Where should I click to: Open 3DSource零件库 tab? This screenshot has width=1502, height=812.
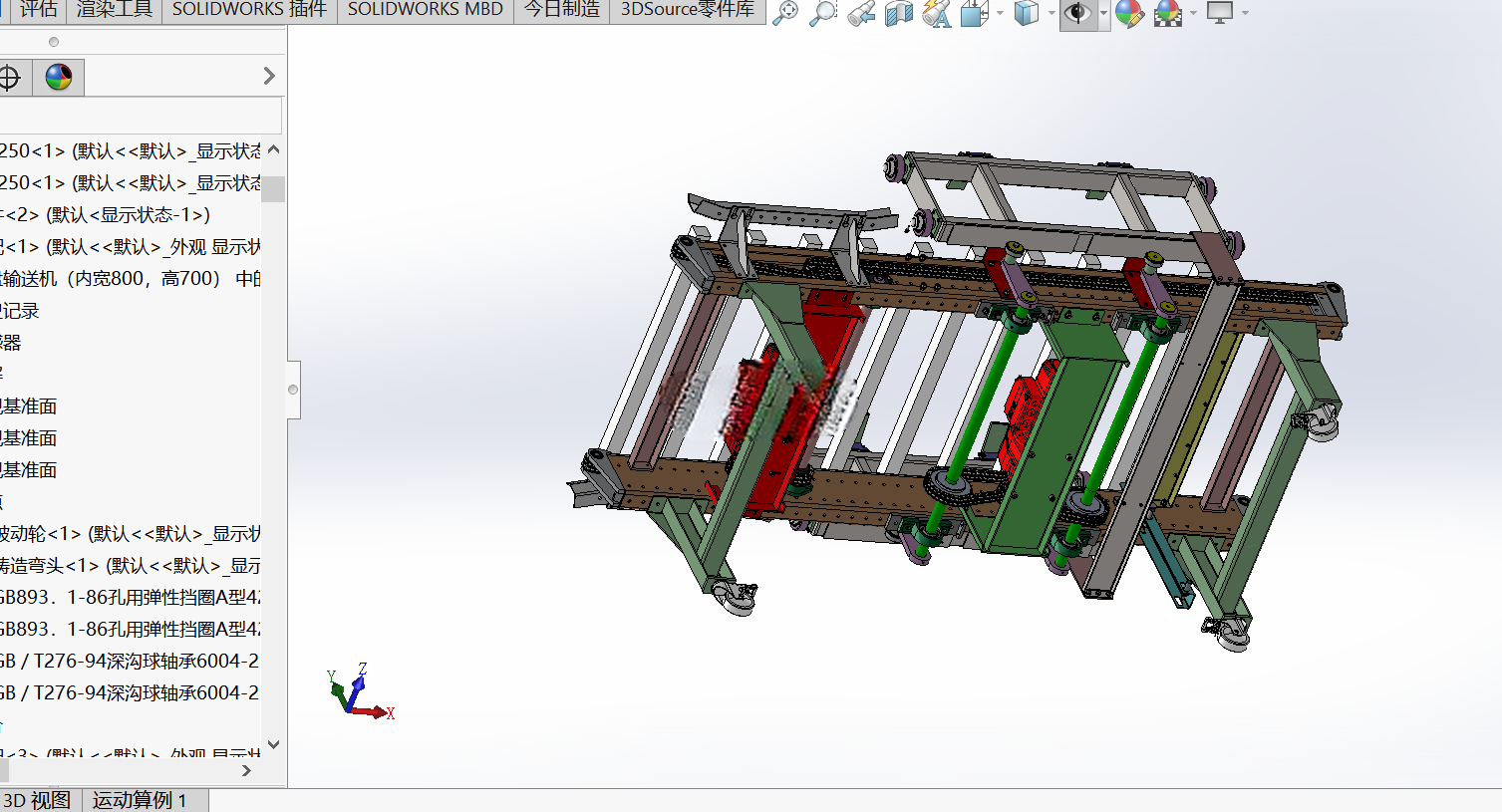688,10
